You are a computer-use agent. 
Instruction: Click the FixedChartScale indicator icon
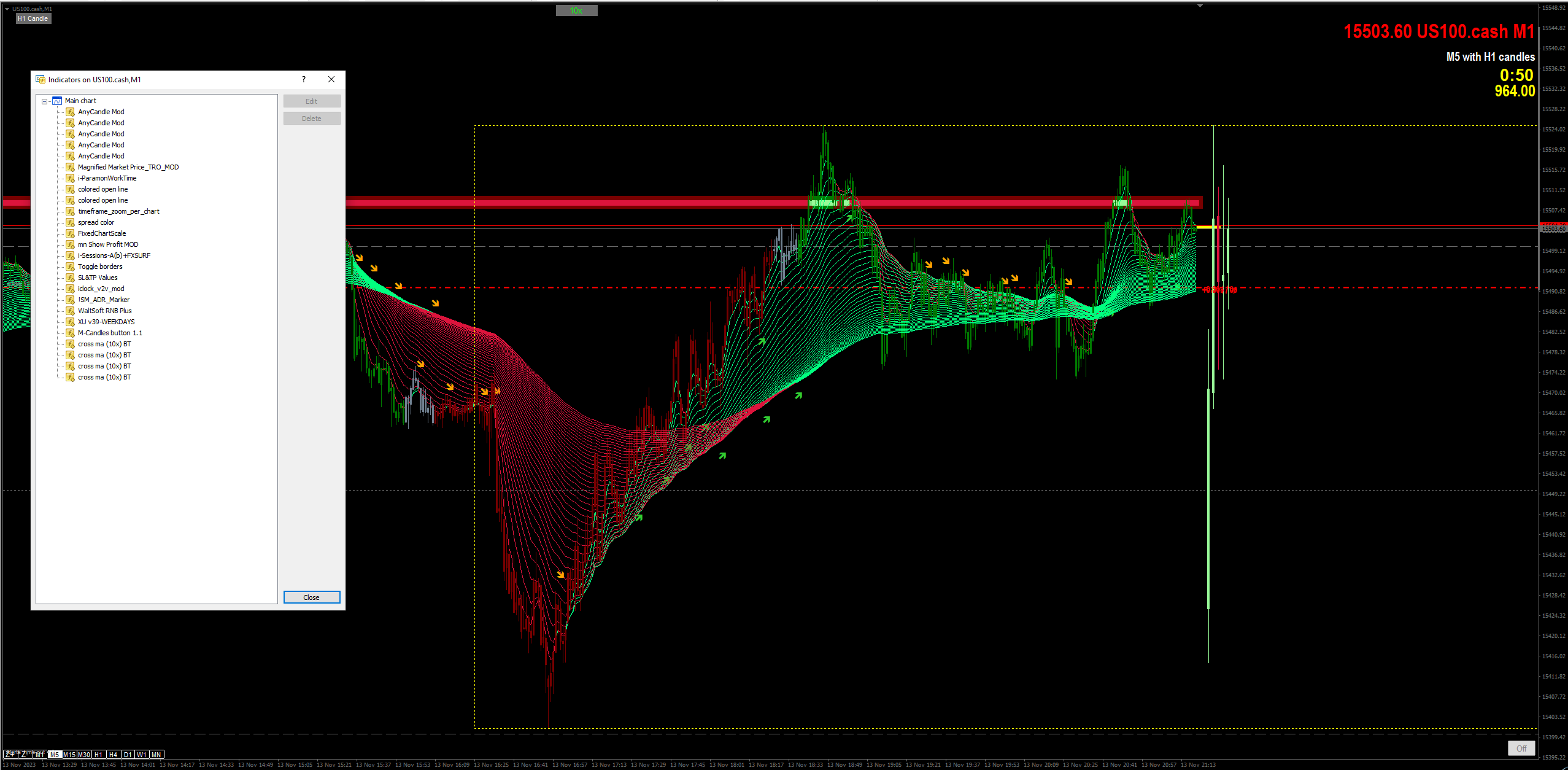coord(71,233)
